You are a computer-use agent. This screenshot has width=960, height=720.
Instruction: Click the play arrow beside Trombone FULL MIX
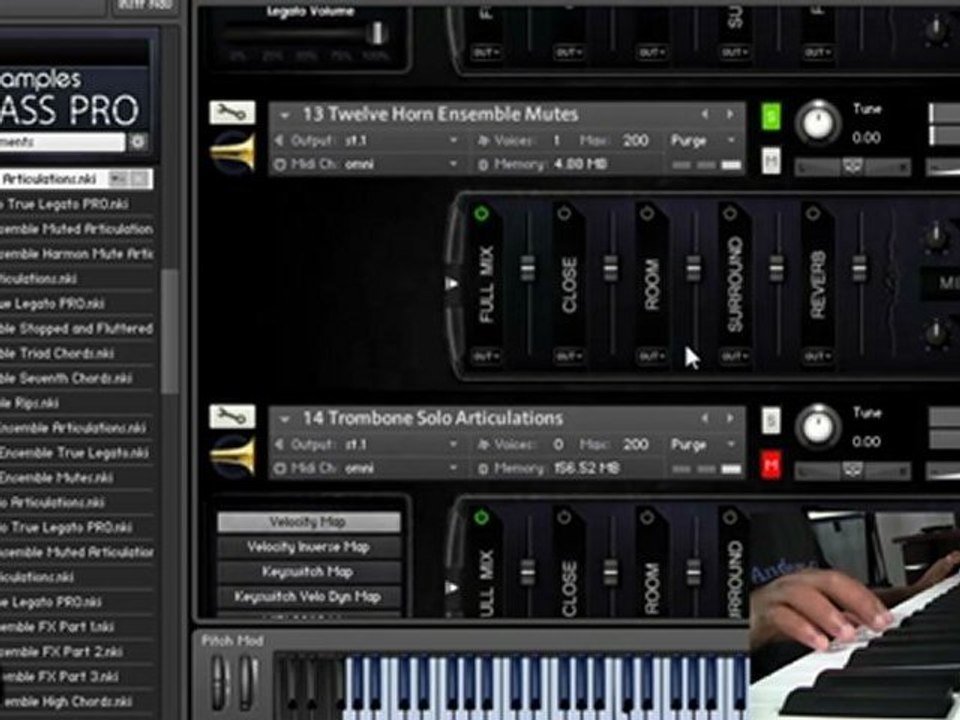[452, 588]
